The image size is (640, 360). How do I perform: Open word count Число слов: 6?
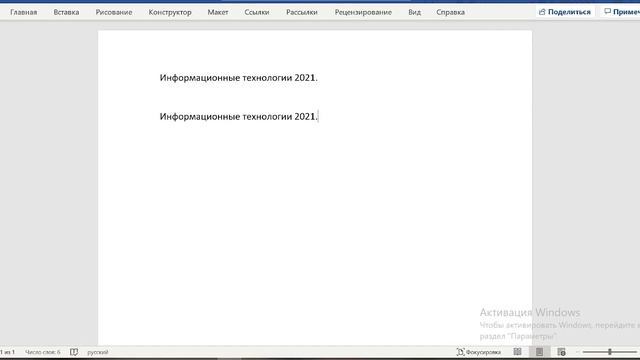(42, 352)
